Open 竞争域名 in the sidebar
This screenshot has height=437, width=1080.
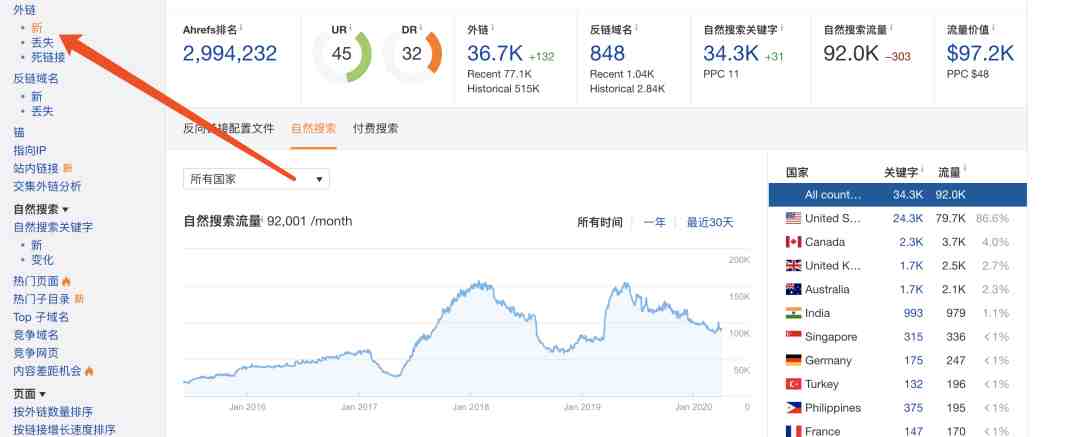click(36, 335)
